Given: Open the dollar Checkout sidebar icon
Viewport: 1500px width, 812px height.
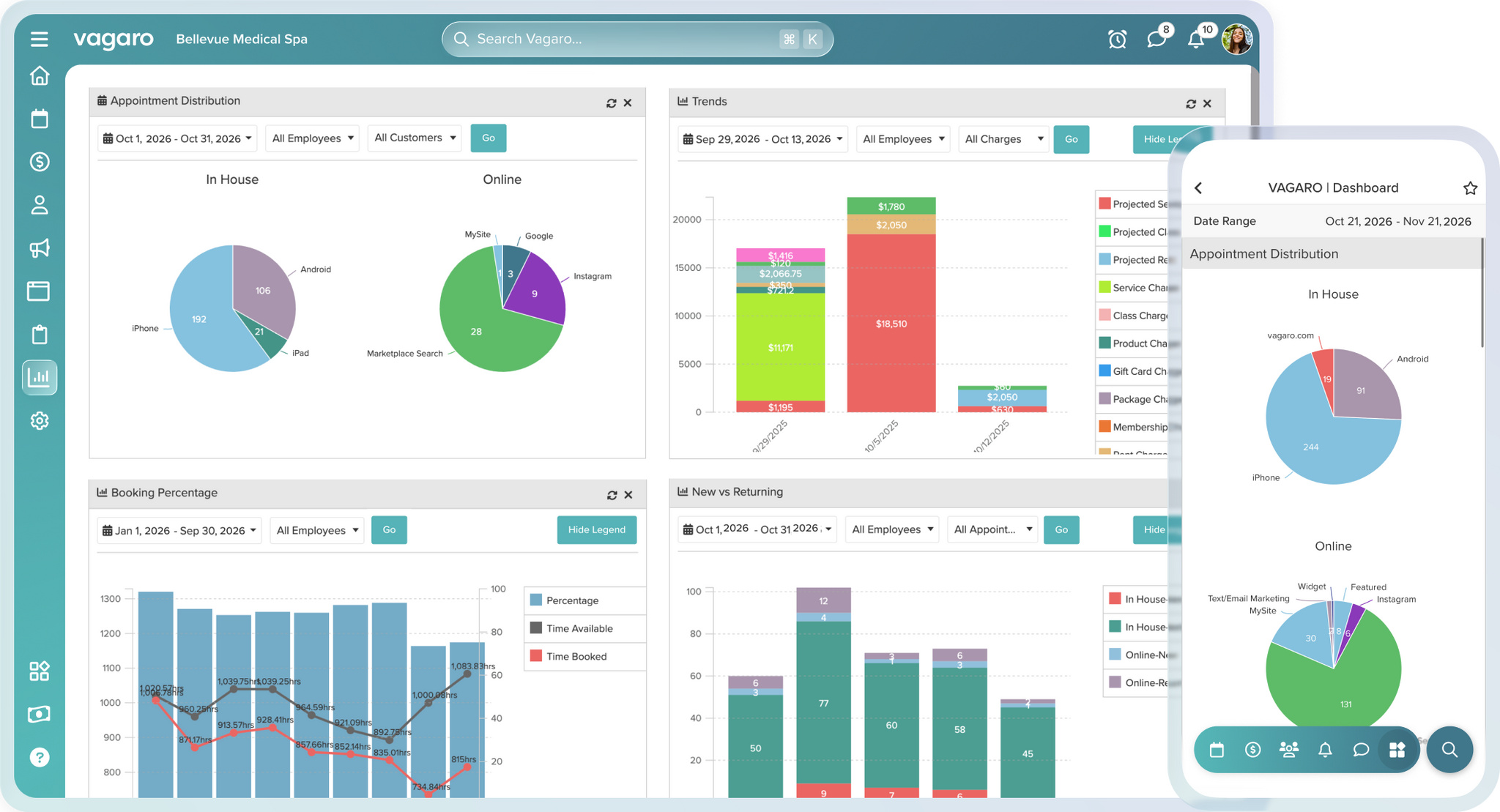Looking at the screenshot, I should tap(40, 162).
